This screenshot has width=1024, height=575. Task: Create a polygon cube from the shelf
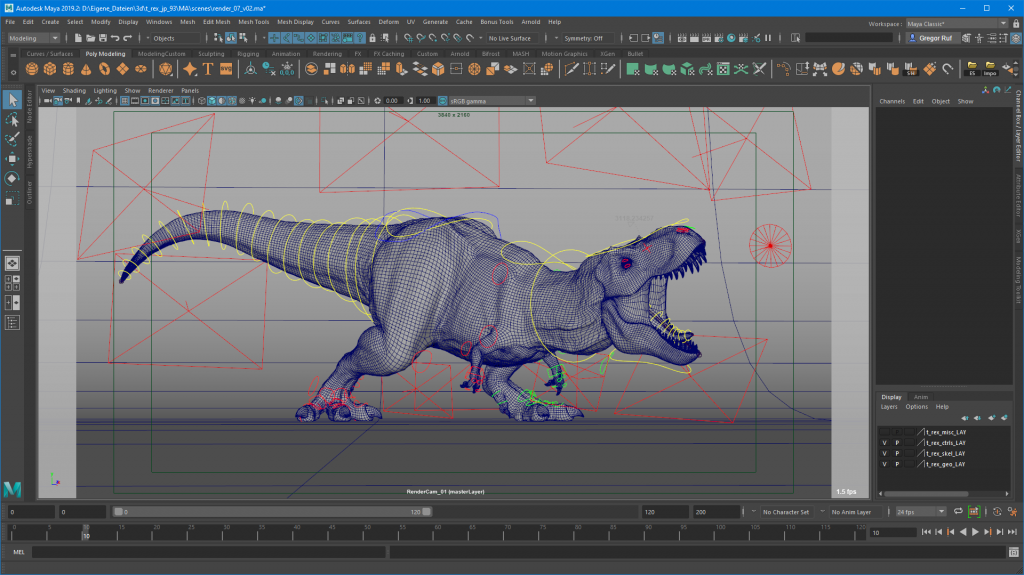click(50, 69)
